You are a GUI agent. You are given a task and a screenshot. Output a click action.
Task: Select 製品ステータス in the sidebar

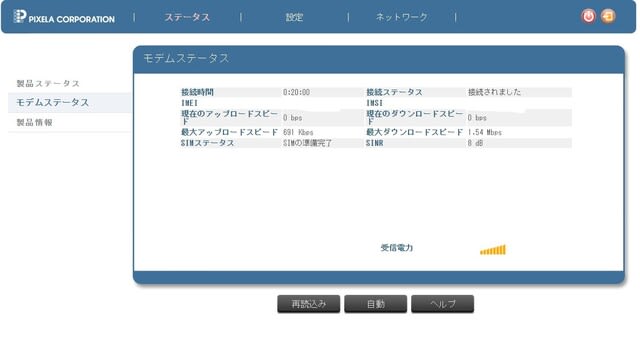click(48, 83)
